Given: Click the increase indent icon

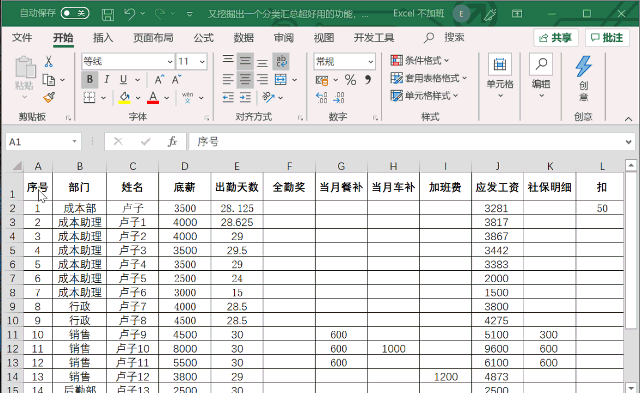Looking at the screenshot, I should [x=245, y=97].
